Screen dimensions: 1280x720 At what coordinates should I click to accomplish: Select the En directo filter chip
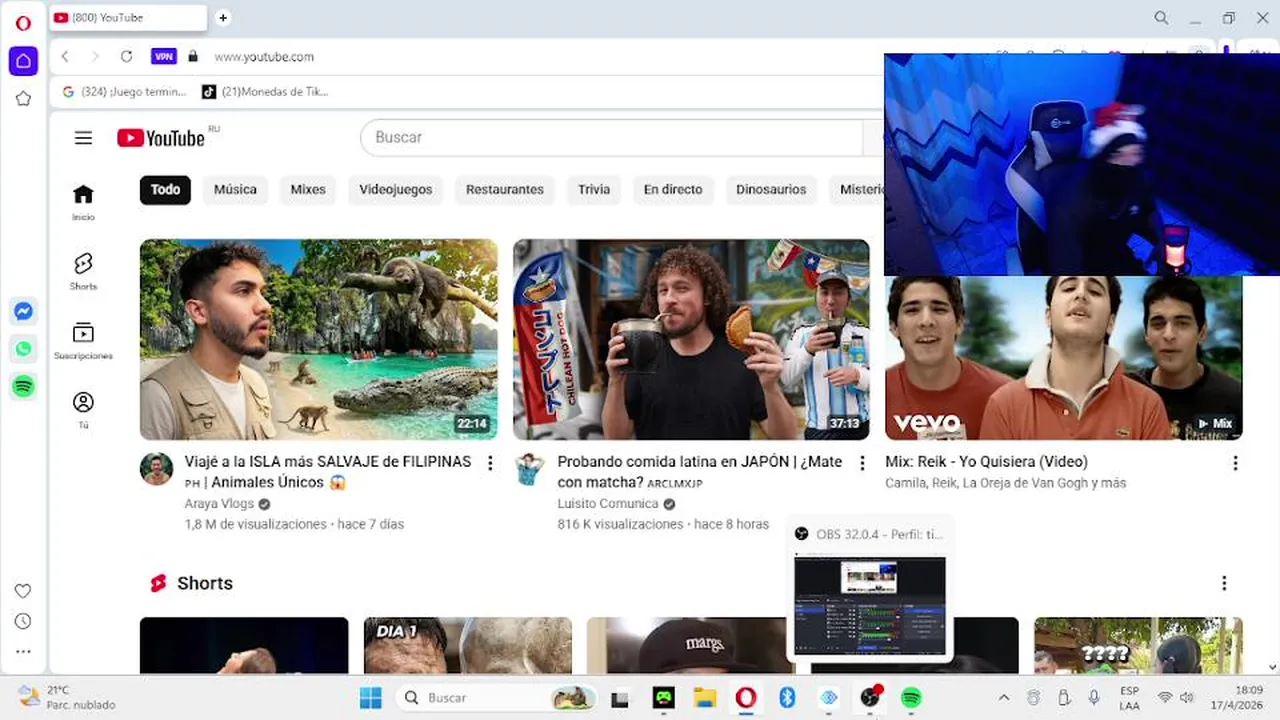tap(673, 189)
